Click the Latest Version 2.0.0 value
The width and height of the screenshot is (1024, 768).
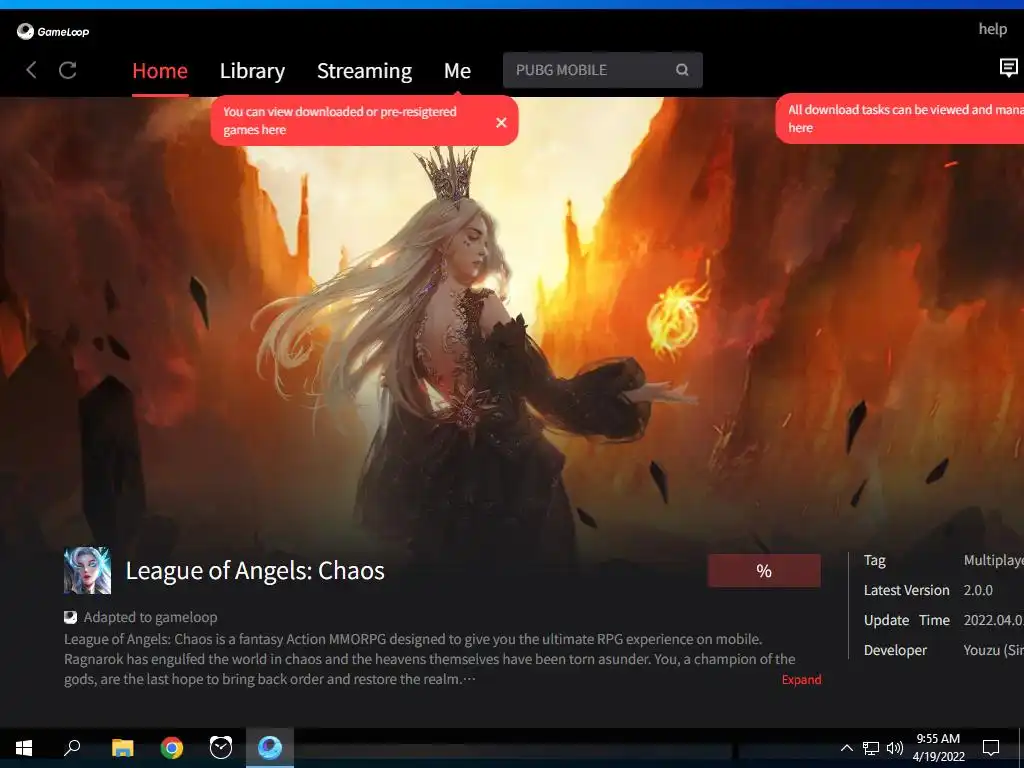[x=978, y=590]
